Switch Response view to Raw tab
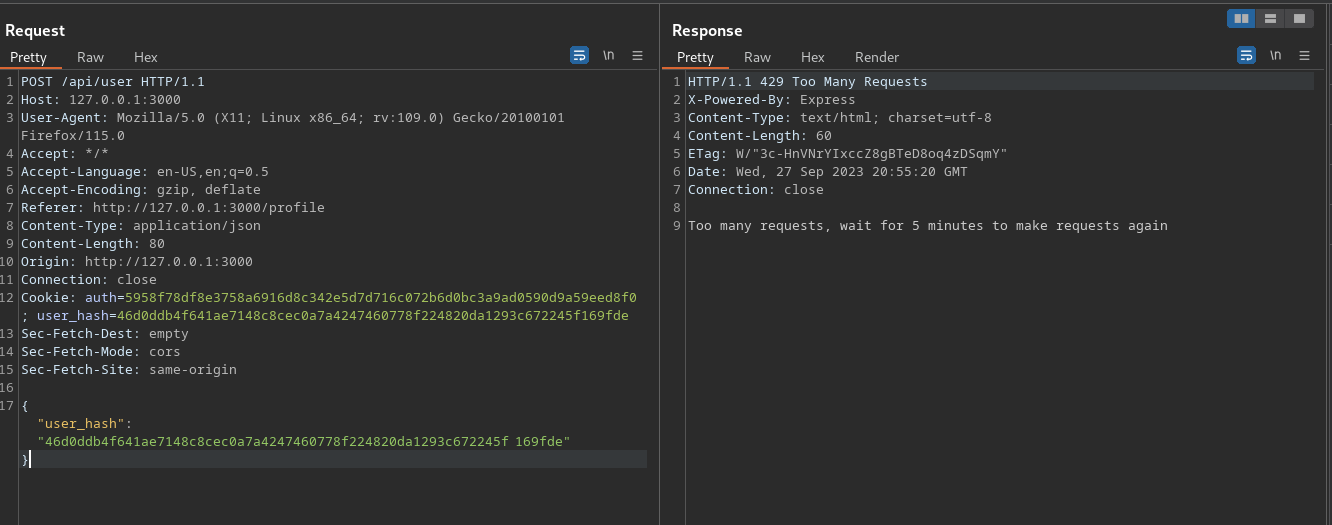The image size is (1332, 525). click(x=757, y=57)
